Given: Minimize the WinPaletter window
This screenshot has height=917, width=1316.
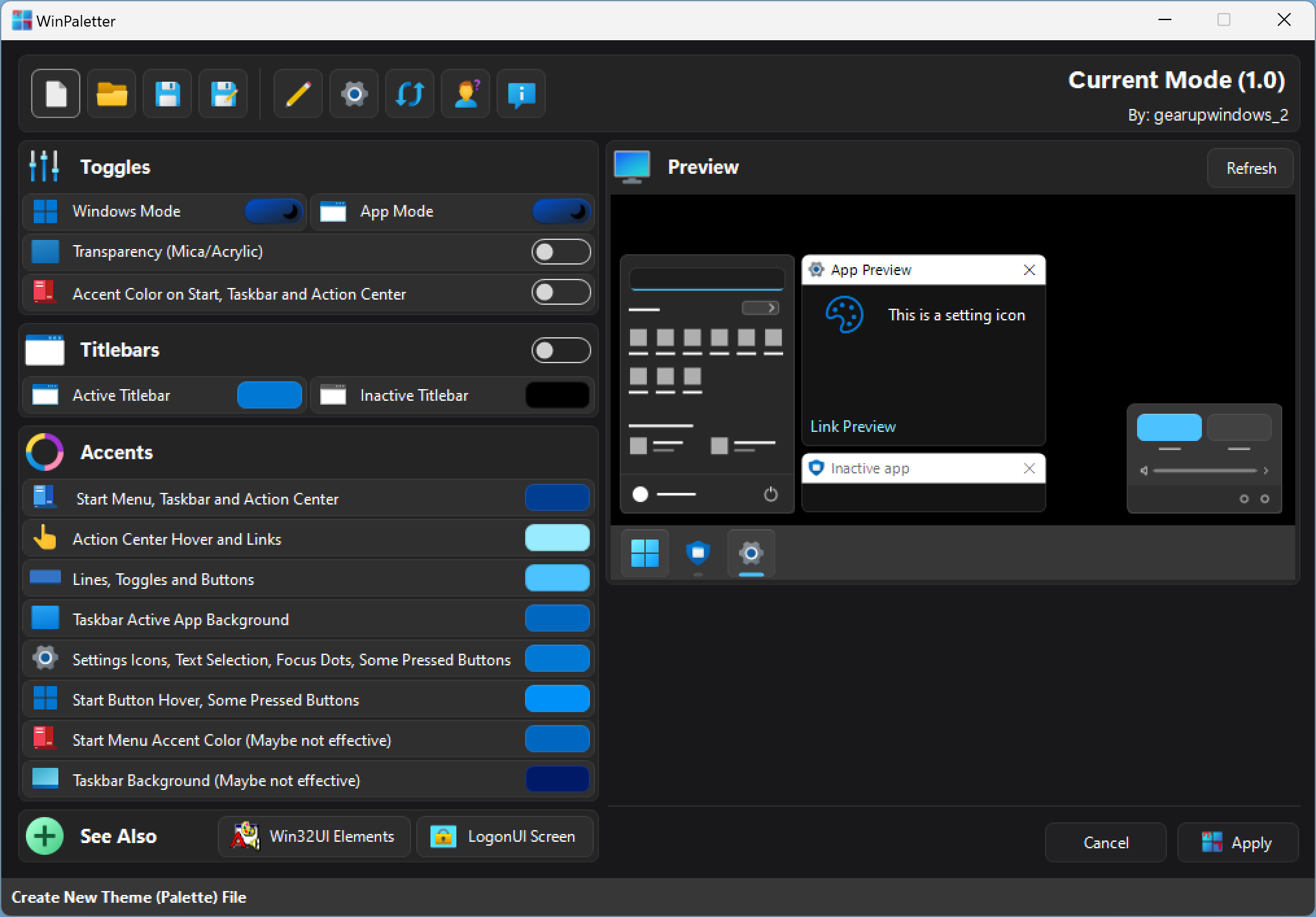Looking at the screenshot, I should (x=1165, y=20).
